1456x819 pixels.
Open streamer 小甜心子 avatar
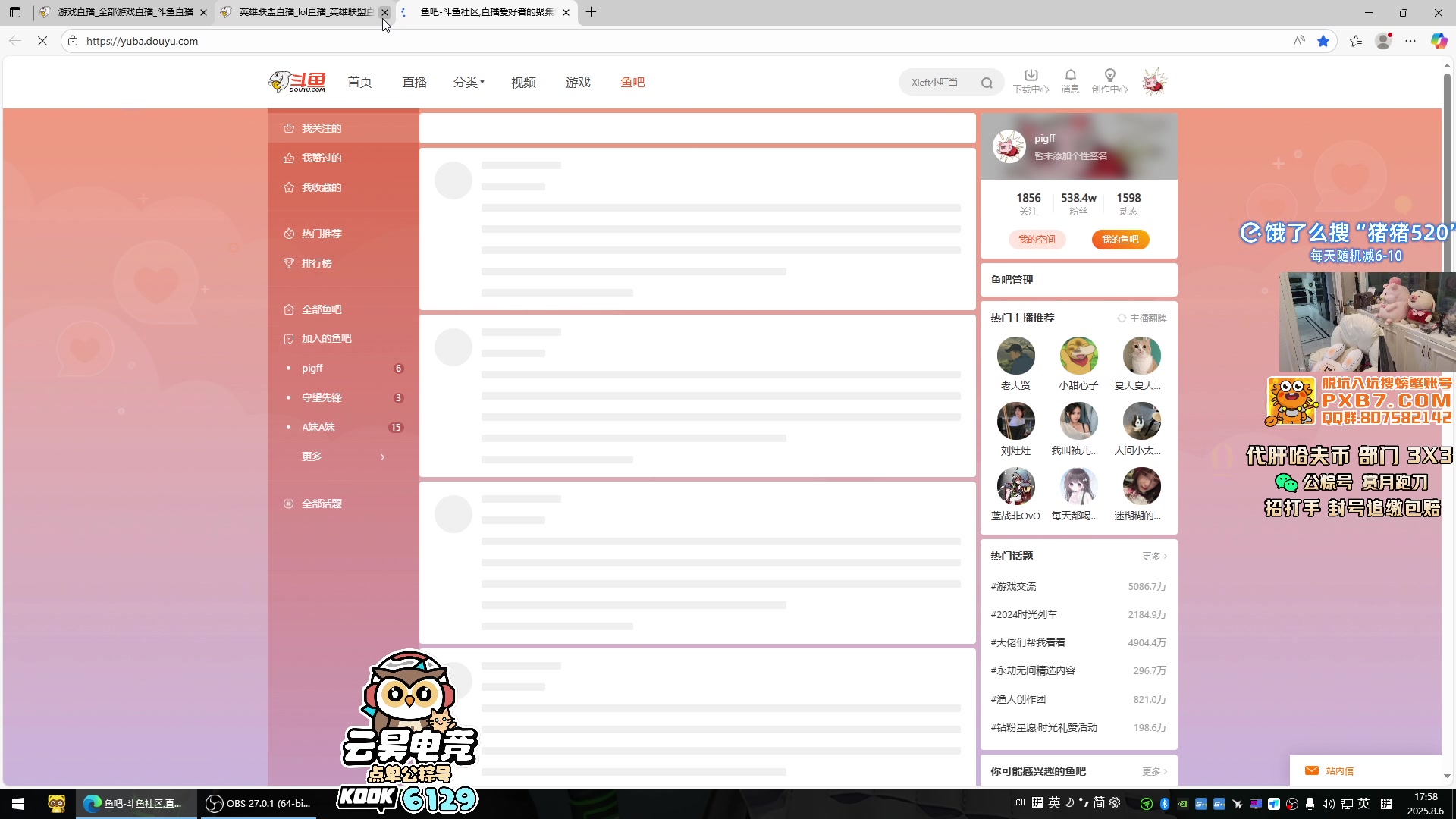tap(1078, 356)
